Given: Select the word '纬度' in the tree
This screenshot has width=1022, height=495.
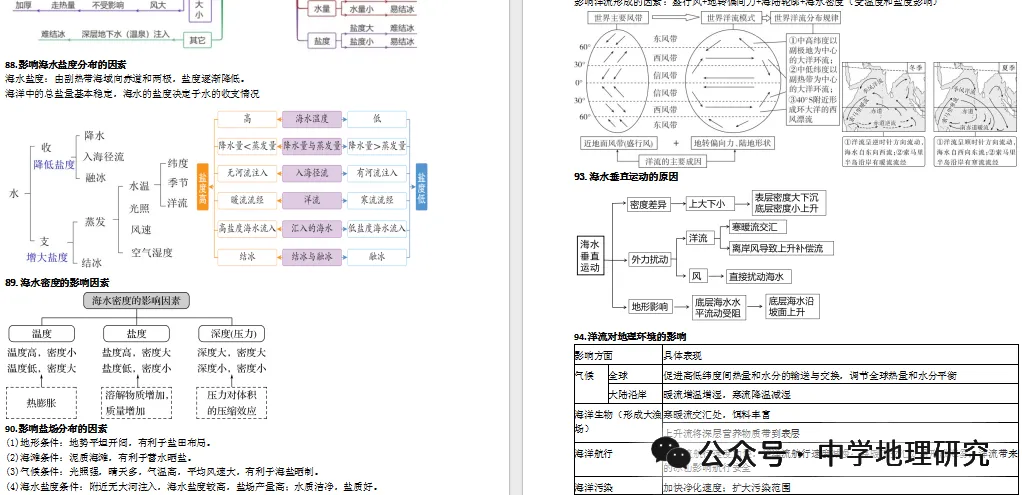Looking at the screenshot, I should pos(178,163).
